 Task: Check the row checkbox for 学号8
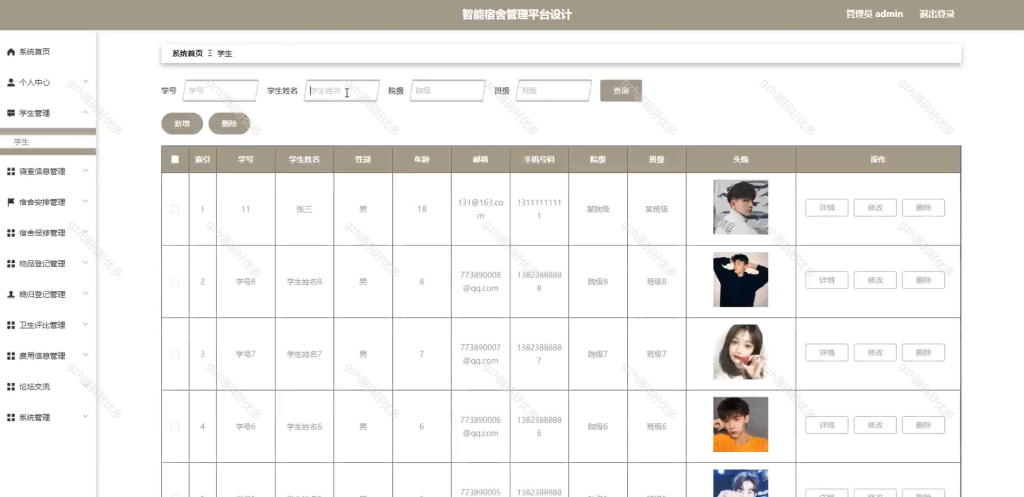174,281
